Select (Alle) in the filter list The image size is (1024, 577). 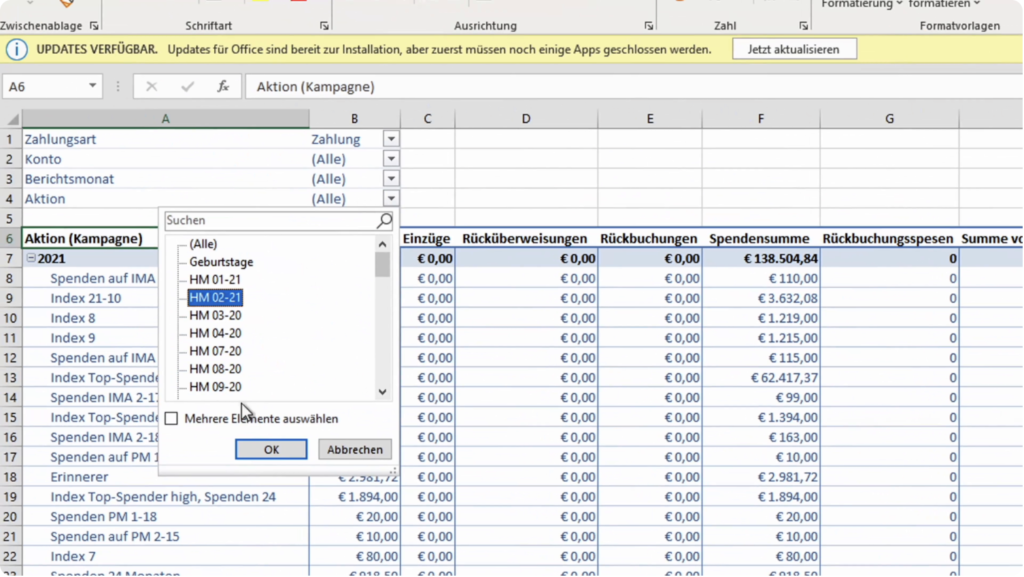tap(203, 244)
